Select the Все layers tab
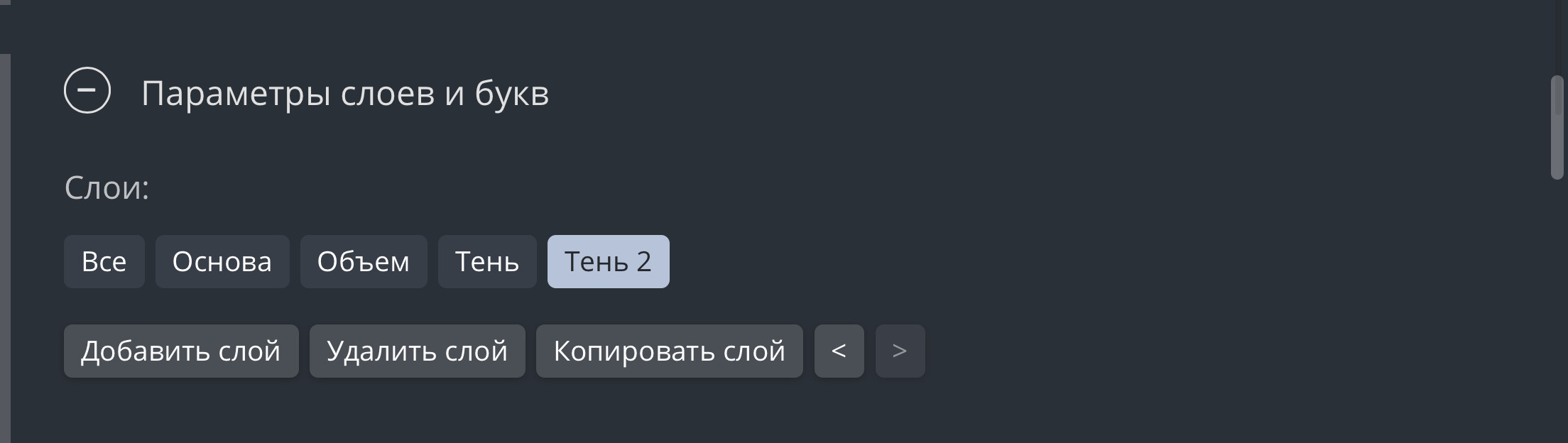 (104, 261)
